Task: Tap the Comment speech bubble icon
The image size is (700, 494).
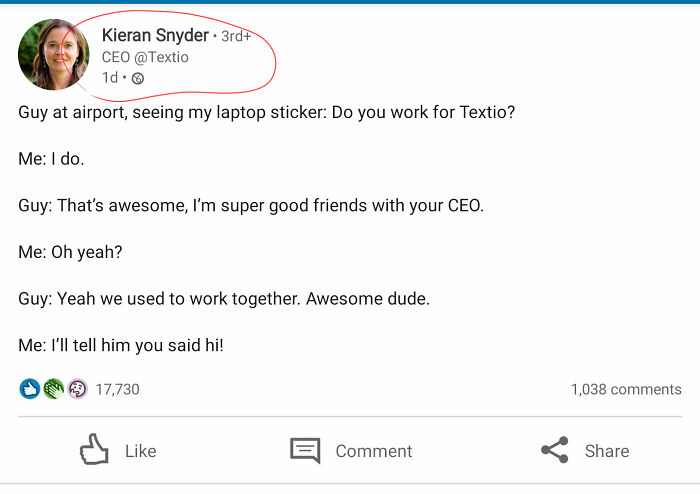Action: tap(305, 450)
